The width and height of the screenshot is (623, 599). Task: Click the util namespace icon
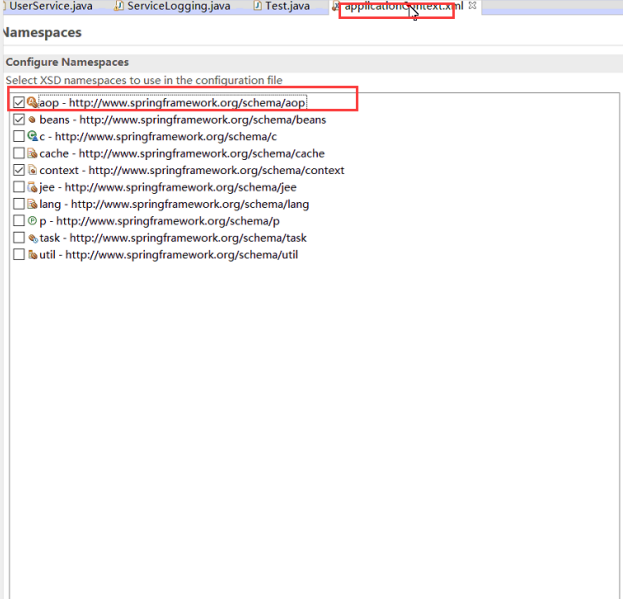[x=32, y=255]
